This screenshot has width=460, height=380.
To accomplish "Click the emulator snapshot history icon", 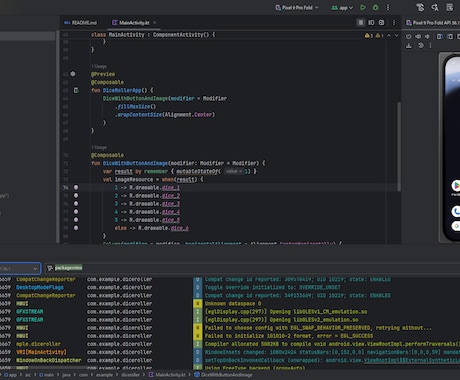I will click(x=421, y=45).
